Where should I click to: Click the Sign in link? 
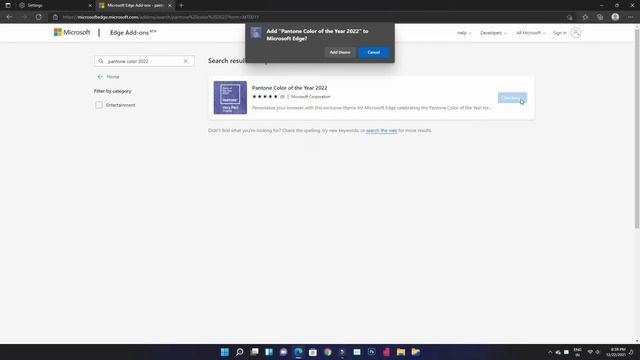tap(560, 33)
